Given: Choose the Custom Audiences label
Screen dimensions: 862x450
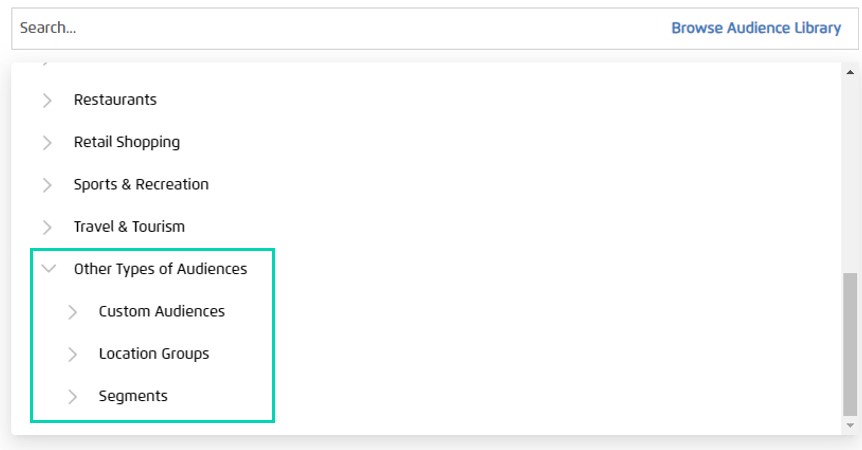Looking at the screenshot, I should 162,311.
